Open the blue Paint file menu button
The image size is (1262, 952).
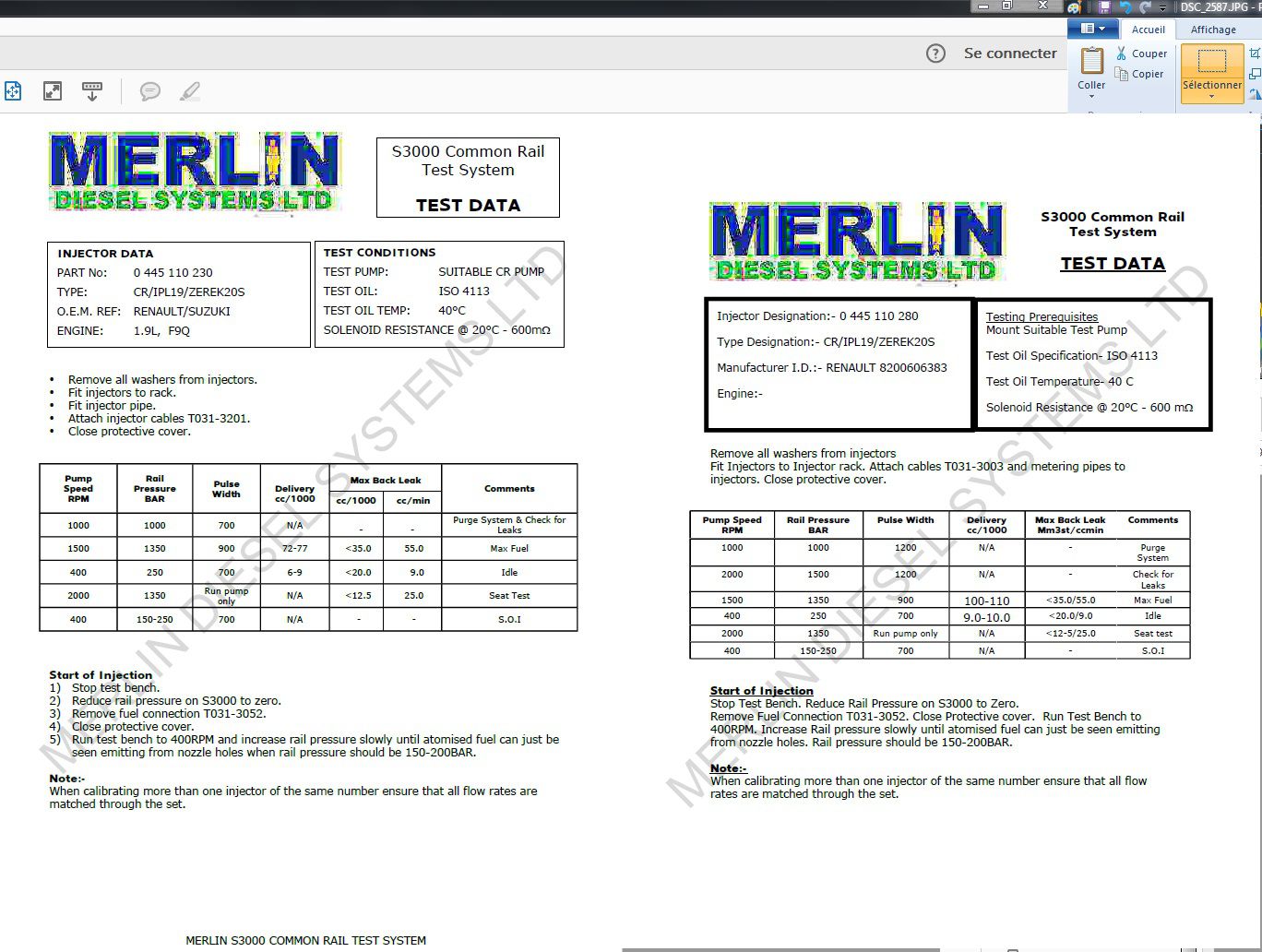[x=1093, y=29]
